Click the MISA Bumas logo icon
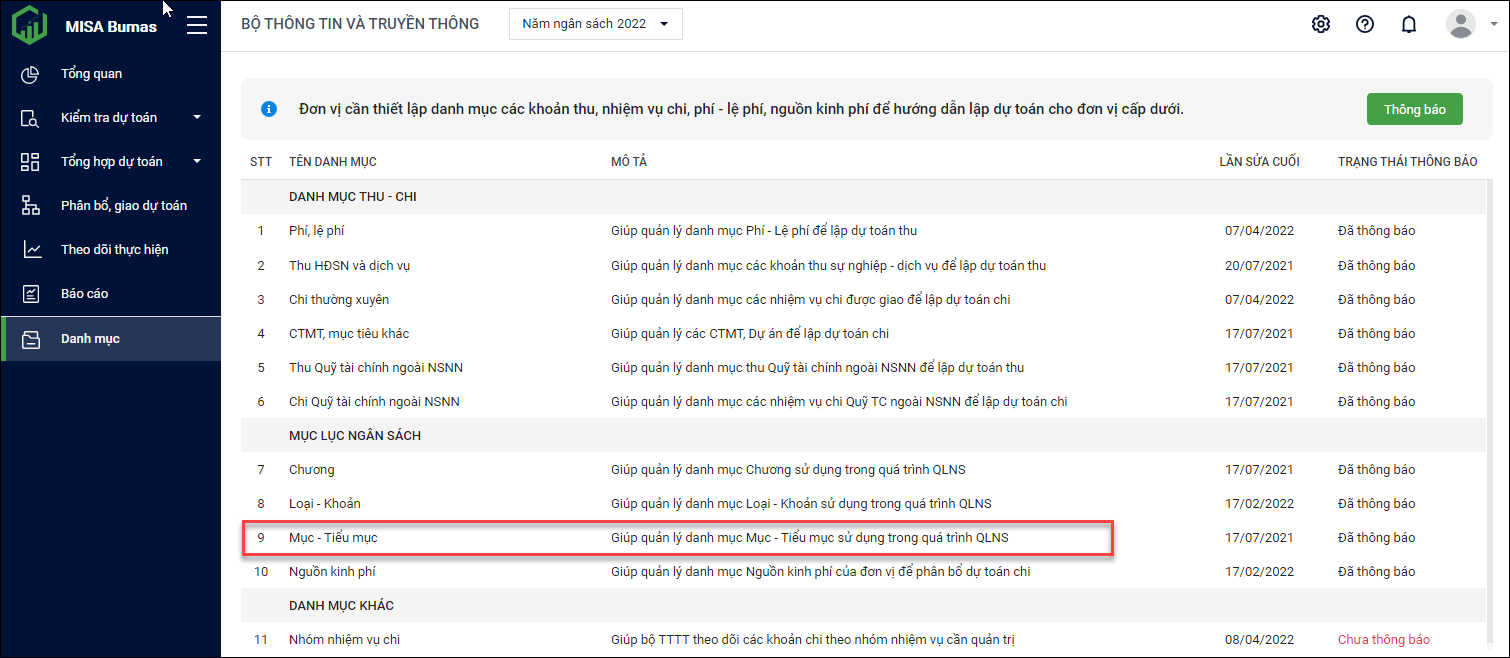The height and width of the screenshot is (658, 1510). tap(29, 25)
